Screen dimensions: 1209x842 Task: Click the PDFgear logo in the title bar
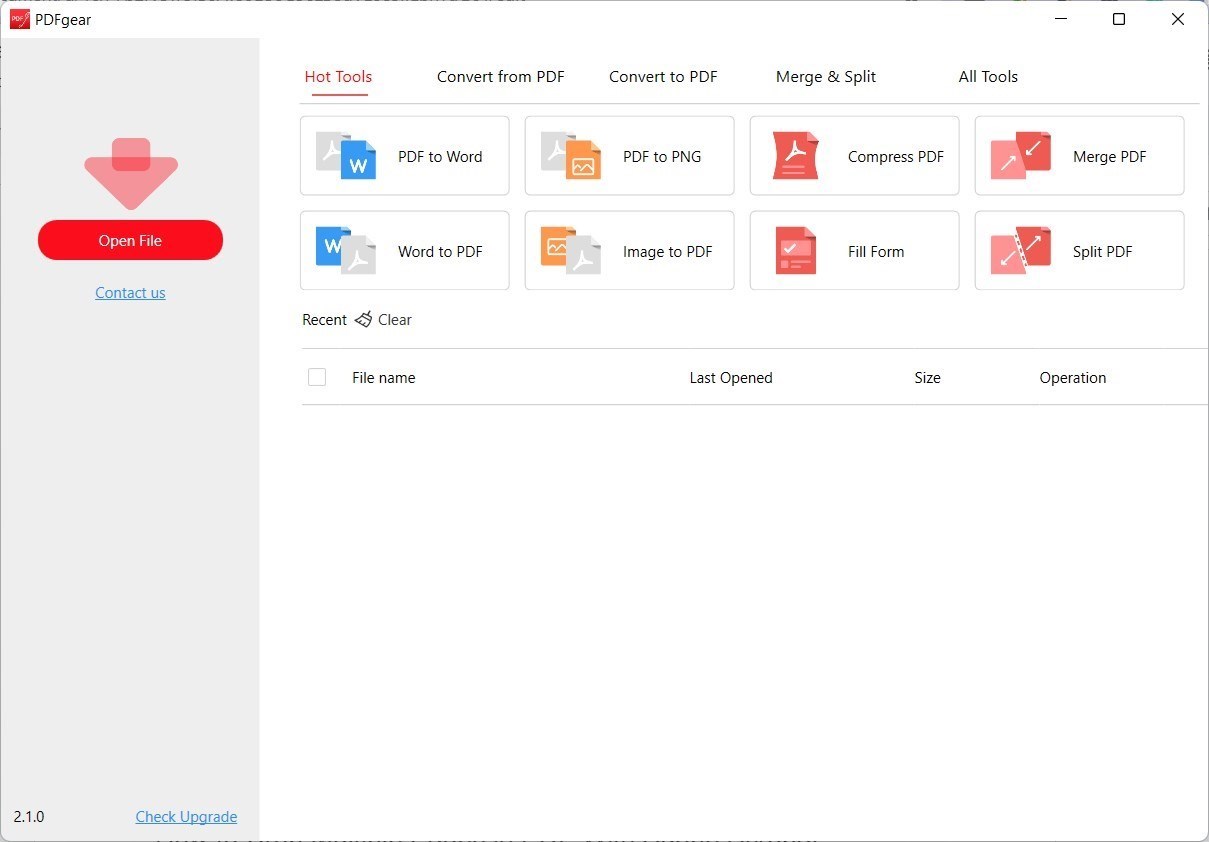tap(19, 18)
